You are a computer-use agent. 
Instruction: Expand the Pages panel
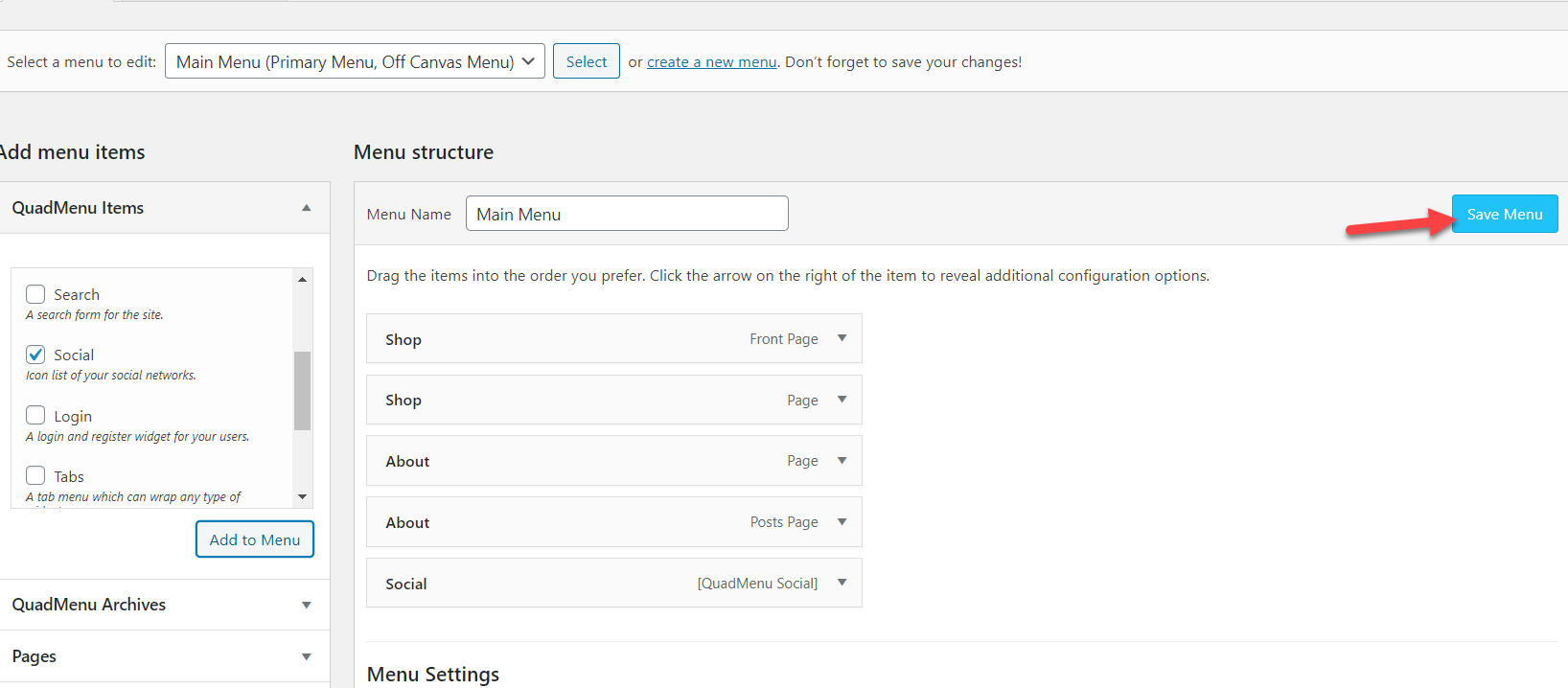point(307,656)
